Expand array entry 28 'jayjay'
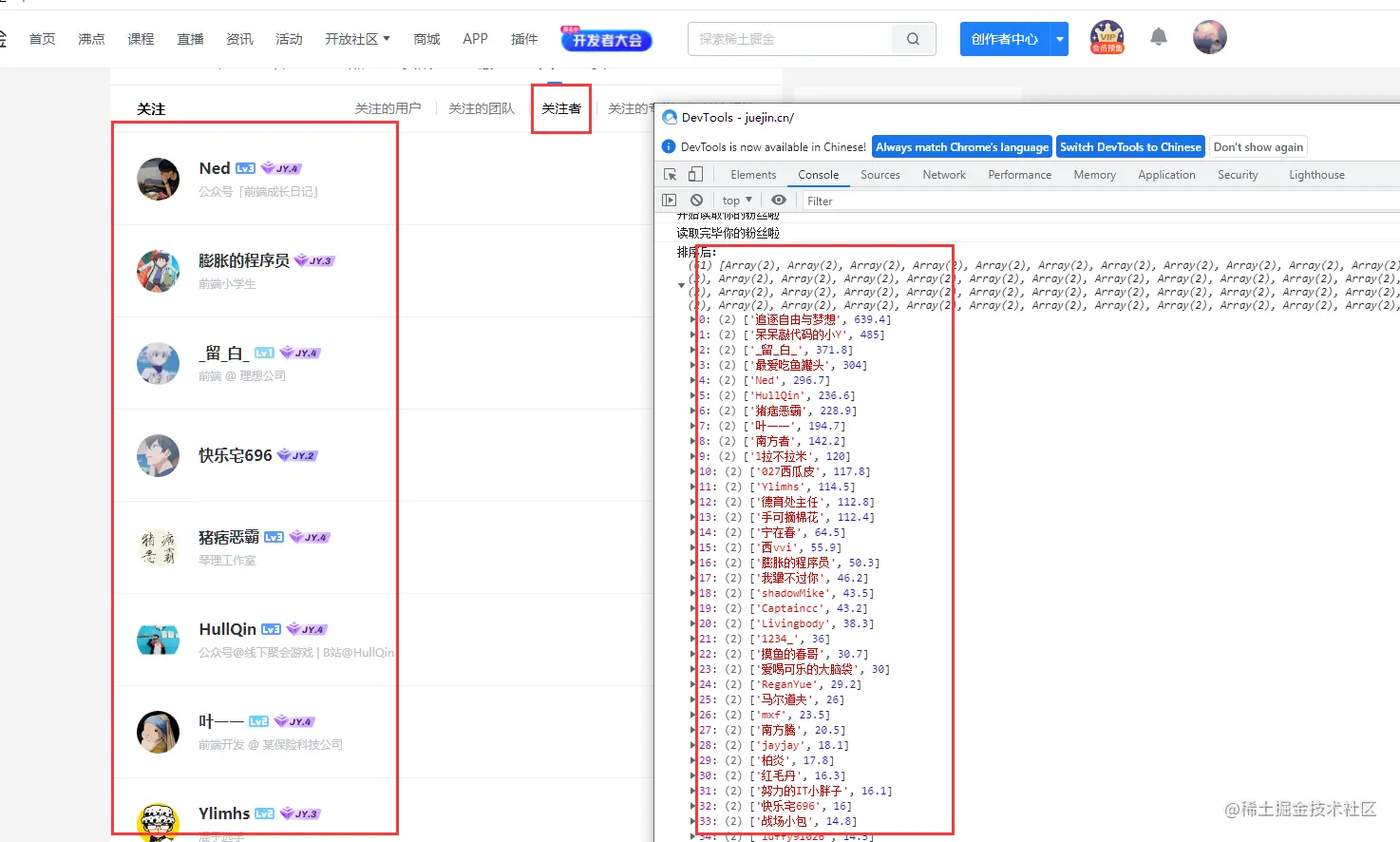The image size is (1400, 842). point(692,746)
